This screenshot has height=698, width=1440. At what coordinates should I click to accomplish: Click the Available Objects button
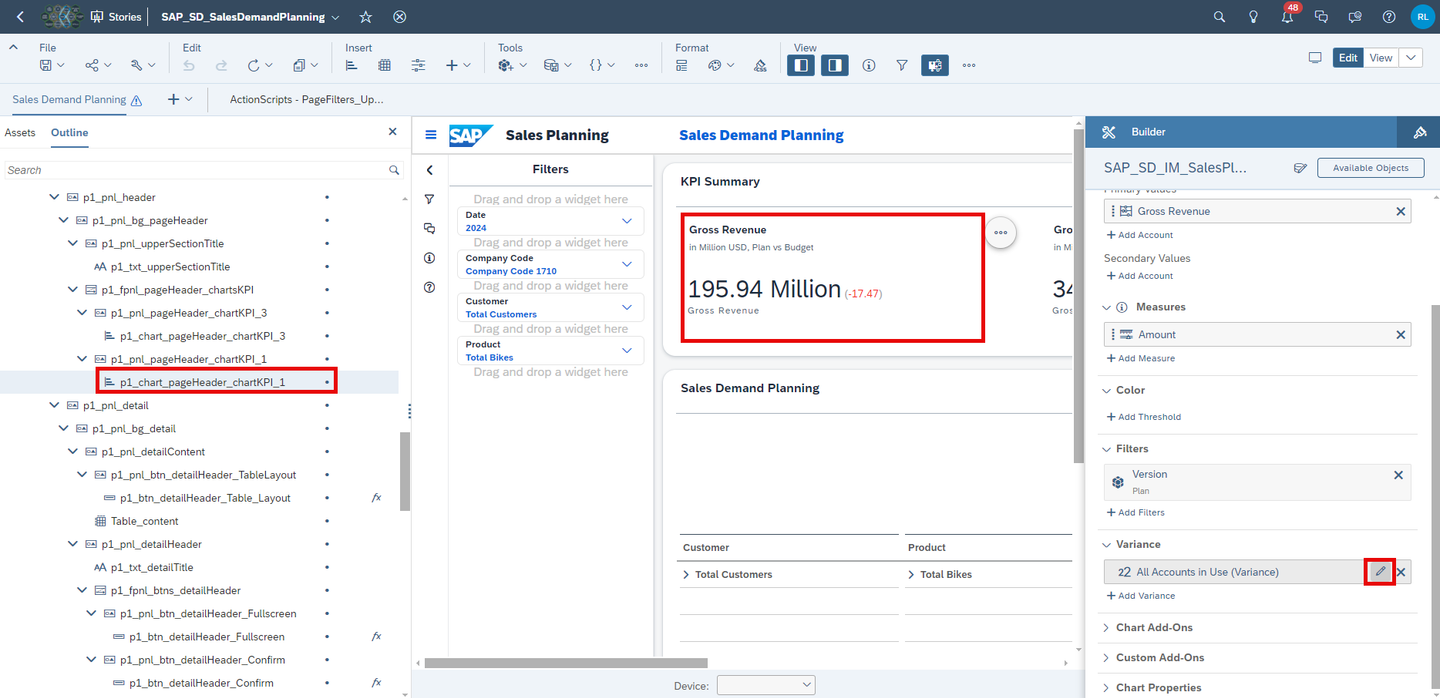pos(1371,168)
